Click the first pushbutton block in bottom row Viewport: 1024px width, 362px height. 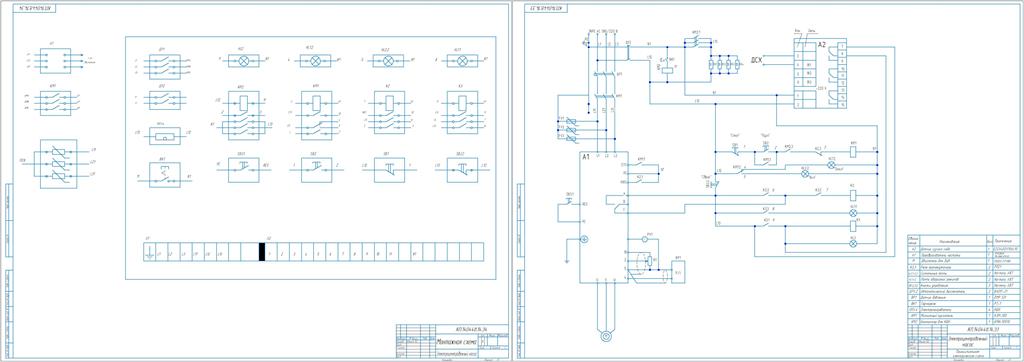click(165, 174)
